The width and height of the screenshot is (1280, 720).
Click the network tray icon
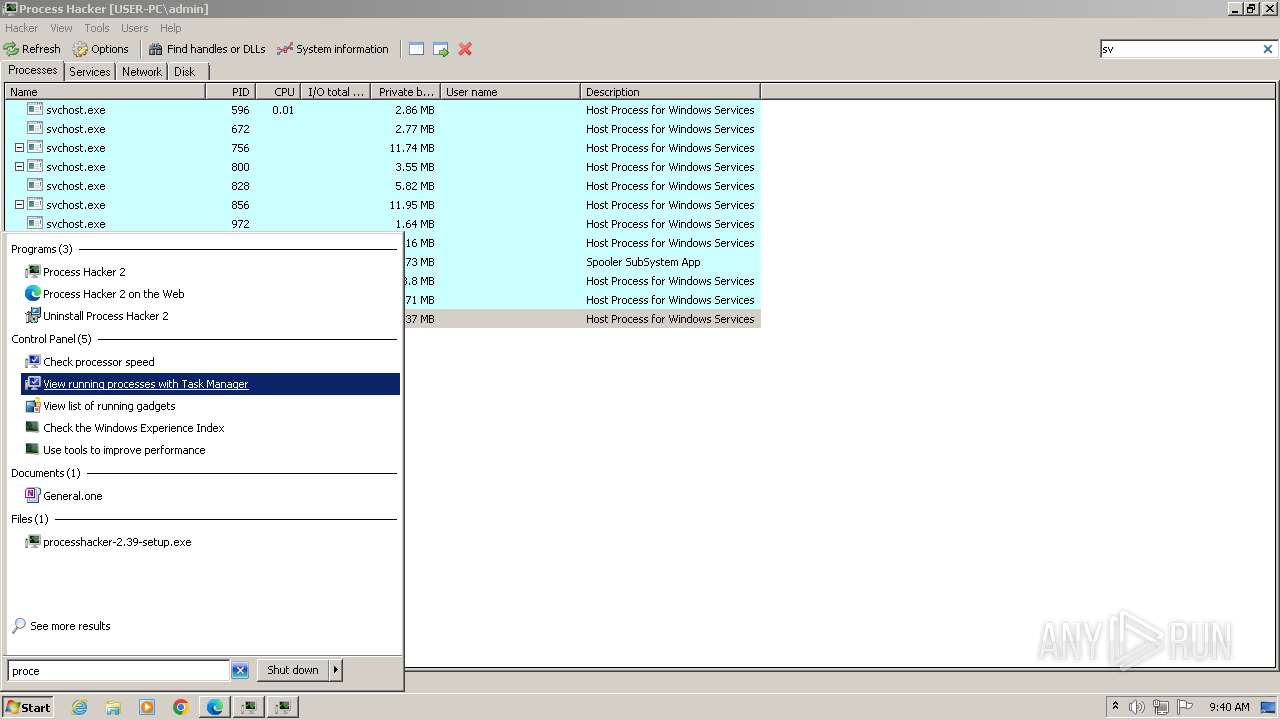(1161, 707)
